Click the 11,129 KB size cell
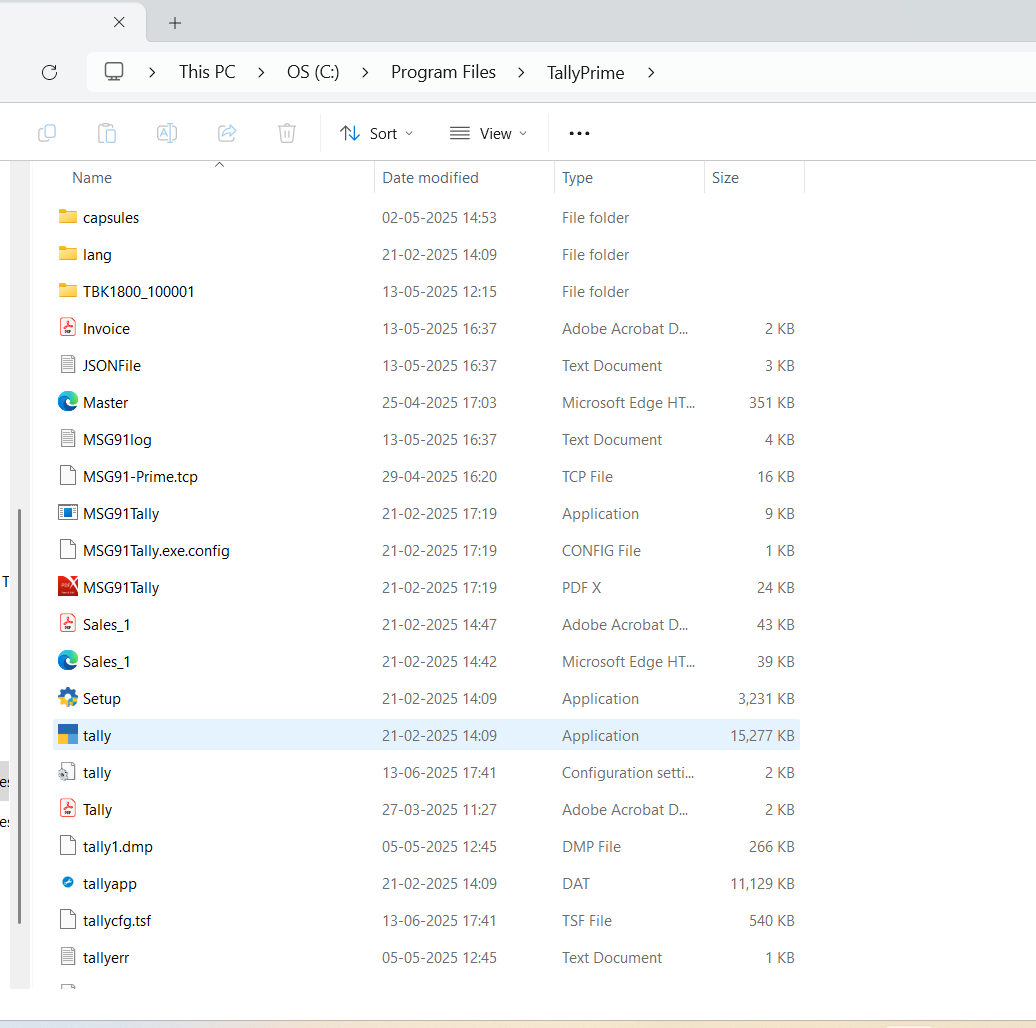Image resolution: width=1036 pixels, height=1028 pixels. tap(762, 883)
